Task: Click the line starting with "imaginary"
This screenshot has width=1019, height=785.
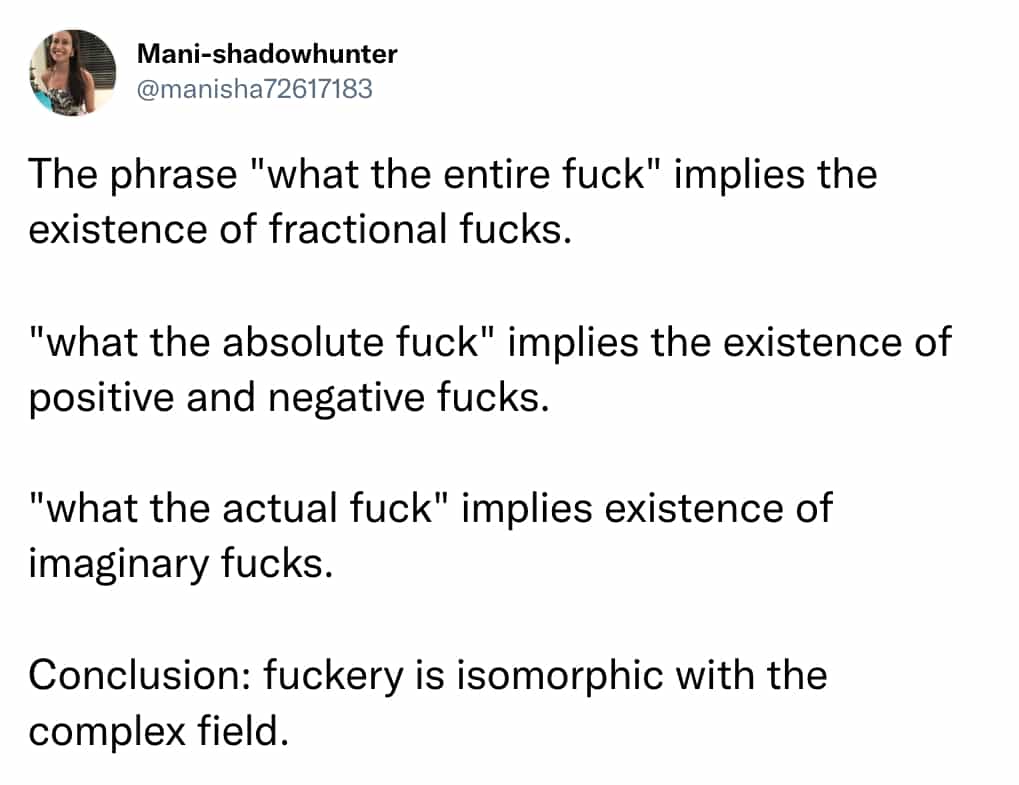Action: pos(179,563)
